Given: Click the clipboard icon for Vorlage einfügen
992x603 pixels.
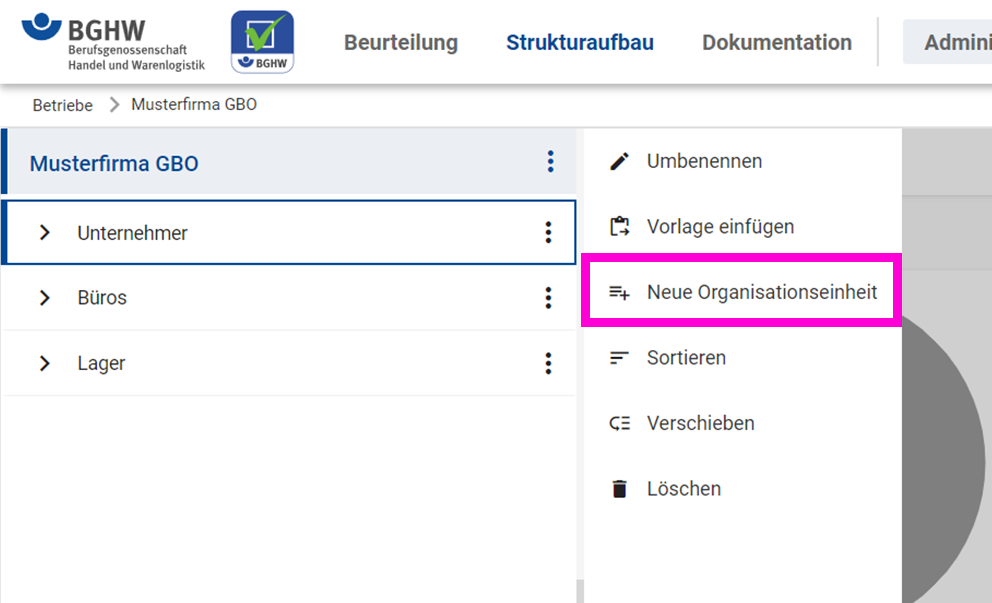Looking at the screenshot, I should [620, 227].
